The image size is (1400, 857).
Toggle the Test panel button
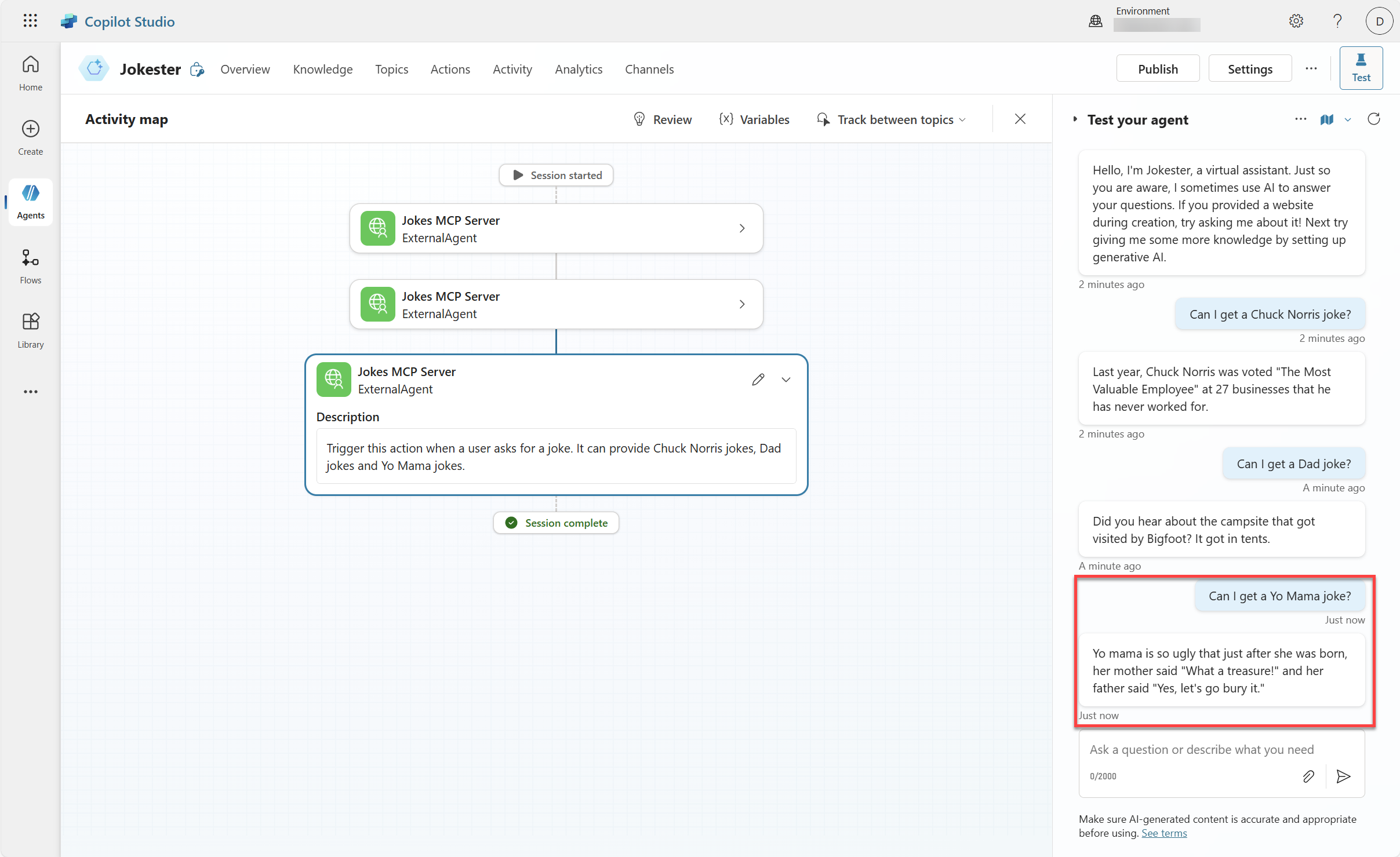coord(1361,68)
